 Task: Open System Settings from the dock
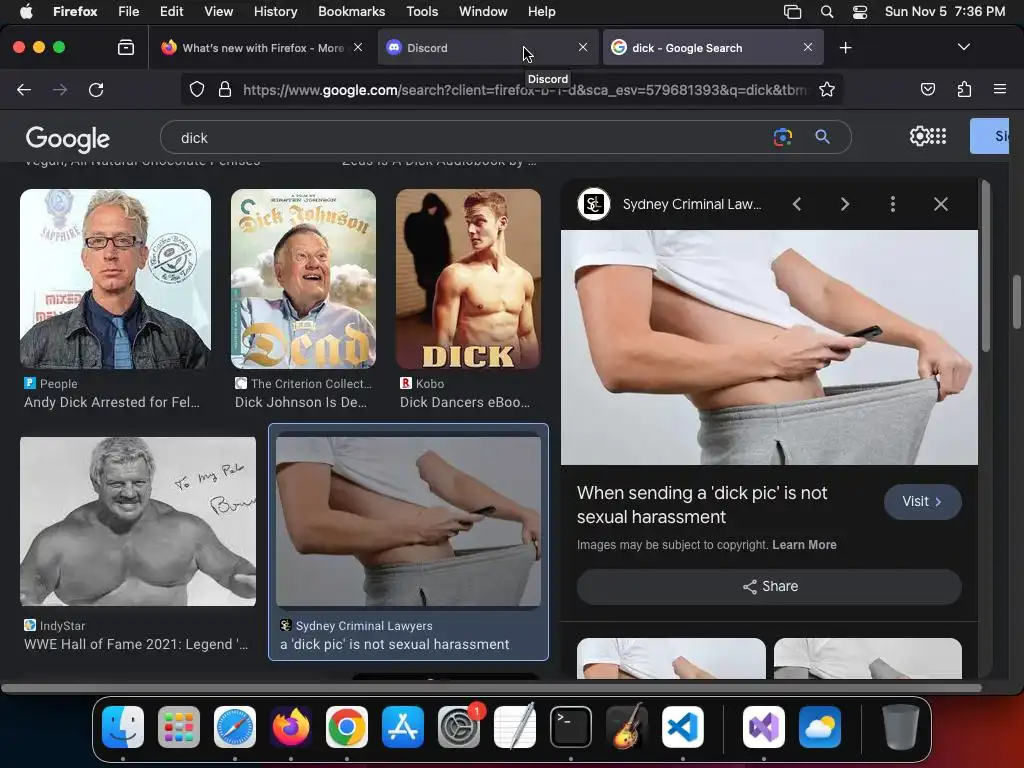458,727
